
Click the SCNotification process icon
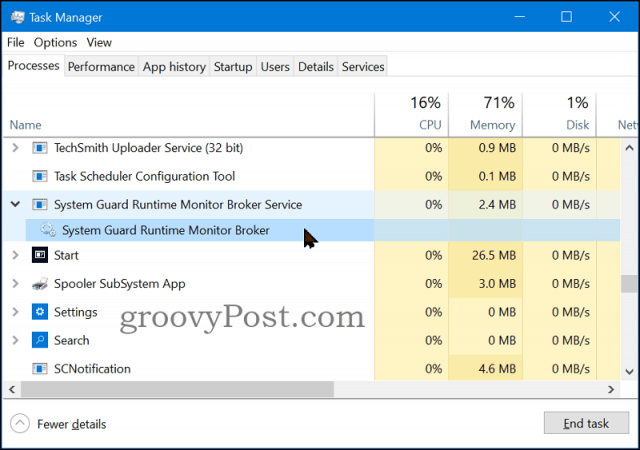coord(41,369)
